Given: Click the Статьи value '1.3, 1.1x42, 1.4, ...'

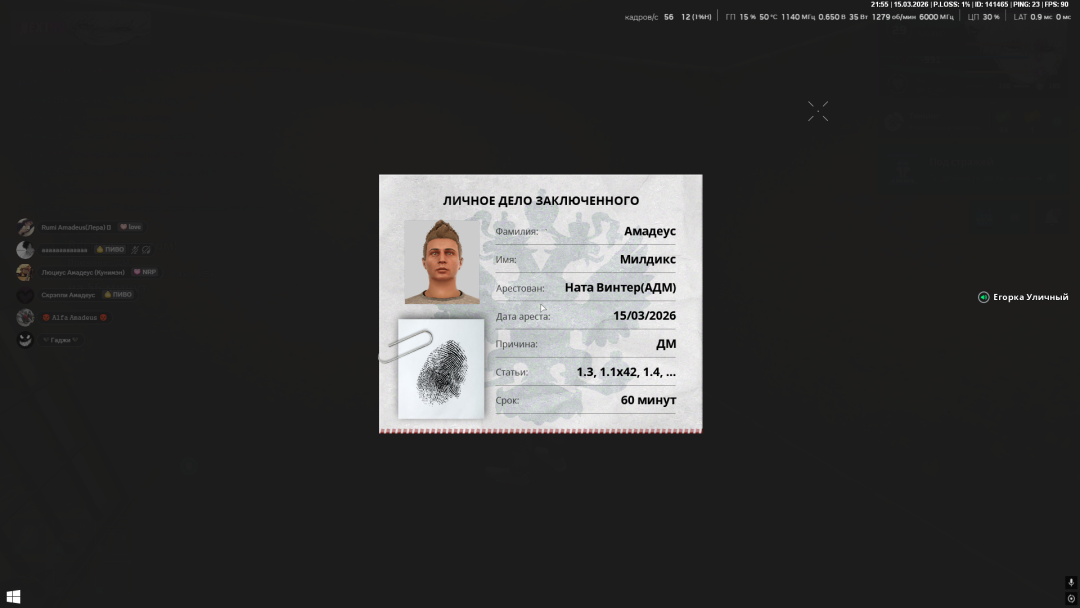Looking at the screenshot, I should click(626, 372).
